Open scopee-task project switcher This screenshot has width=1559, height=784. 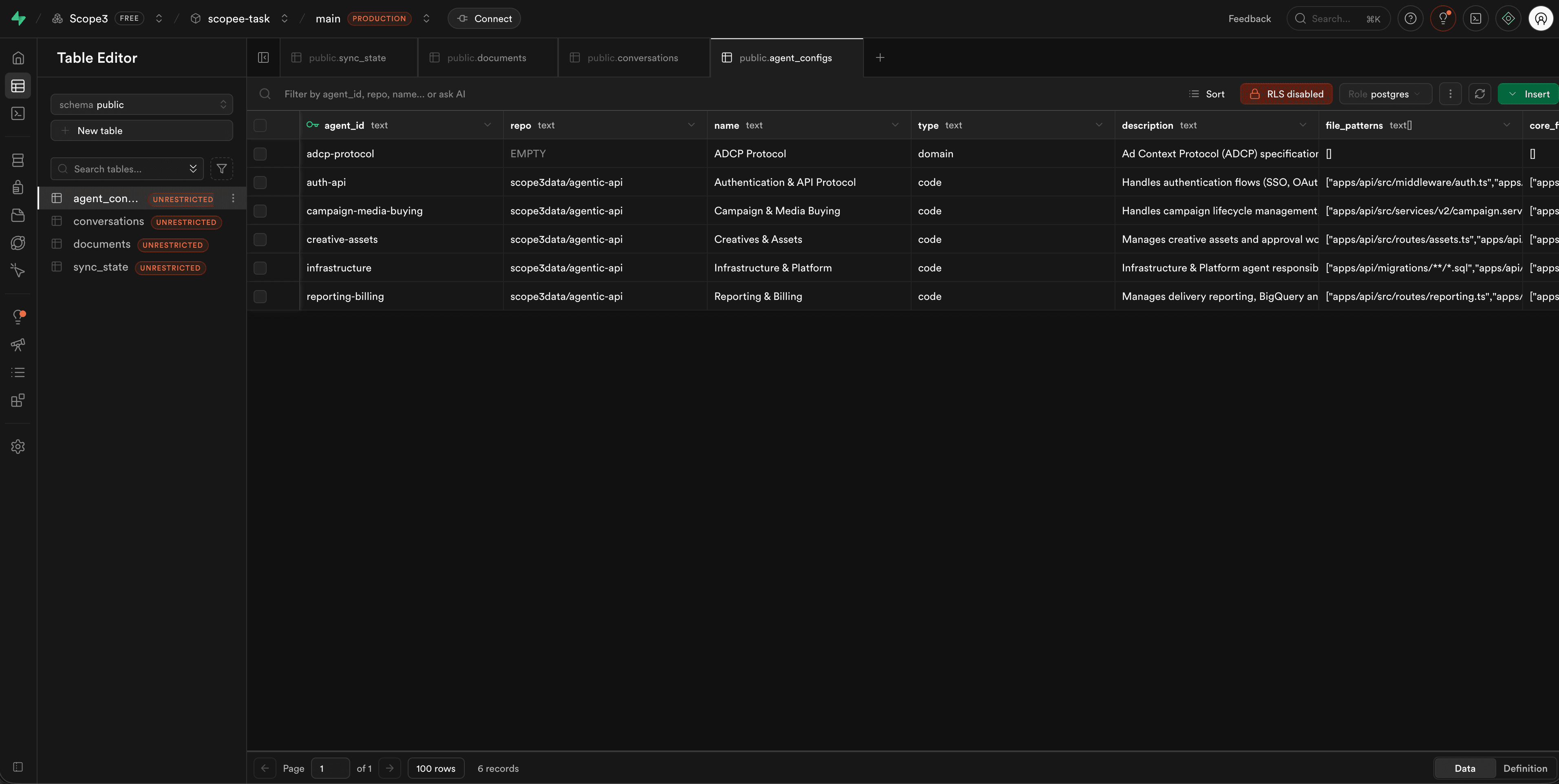click(x=285, y=18)
